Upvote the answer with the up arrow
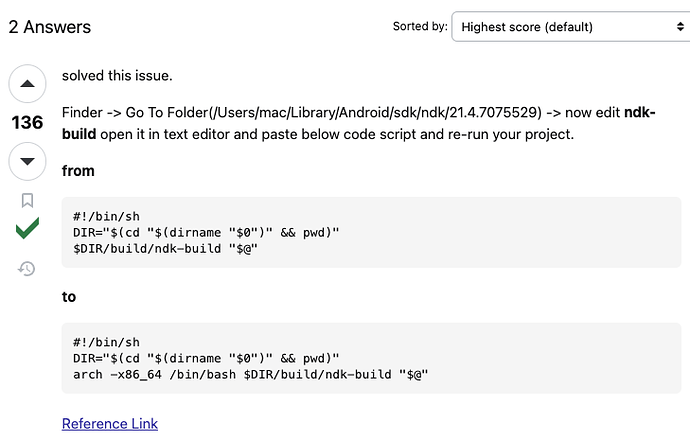690x440 pixels. point(27,85)
